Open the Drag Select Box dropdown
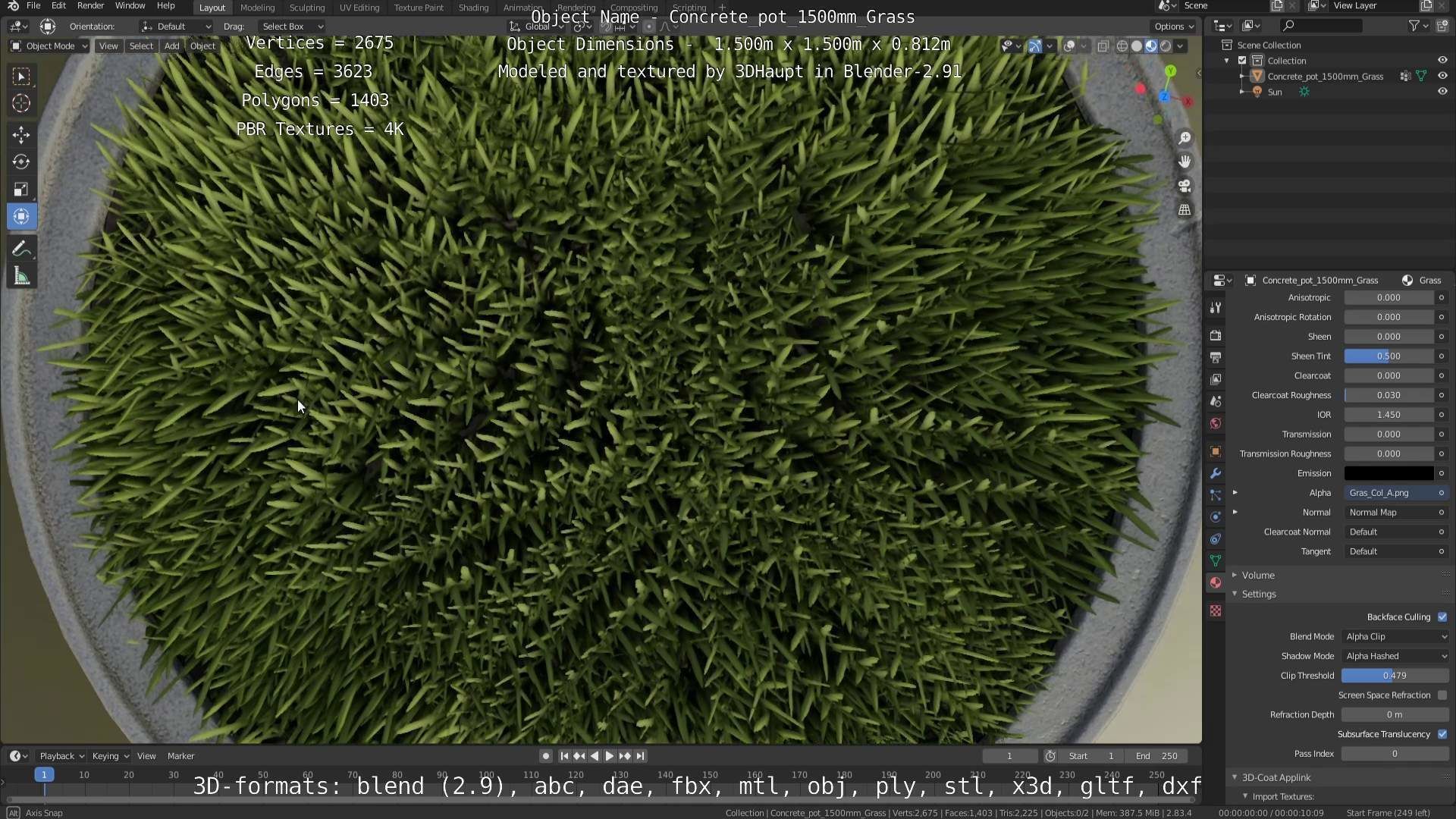1456x819 pixels. pos(292,27)
